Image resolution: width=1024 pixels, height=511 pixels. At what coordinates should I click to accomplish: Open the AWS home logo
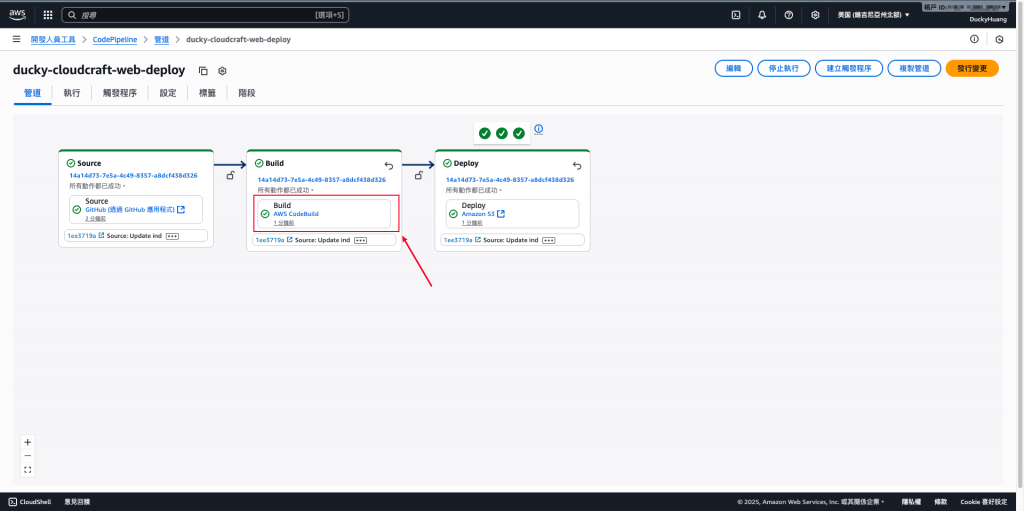[17, 14]
